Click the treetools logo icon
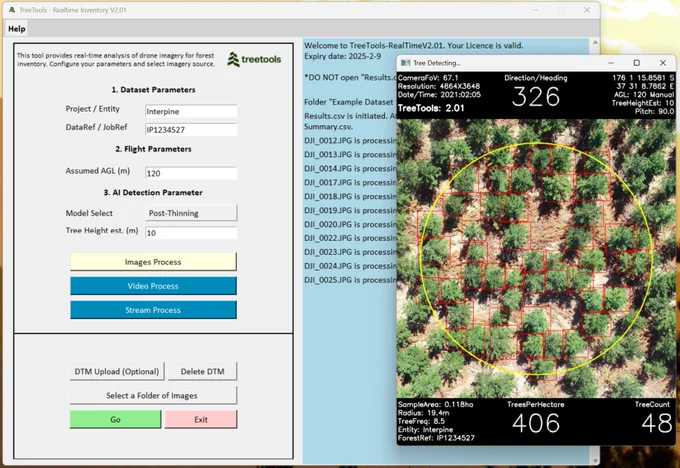 [233, 59]
